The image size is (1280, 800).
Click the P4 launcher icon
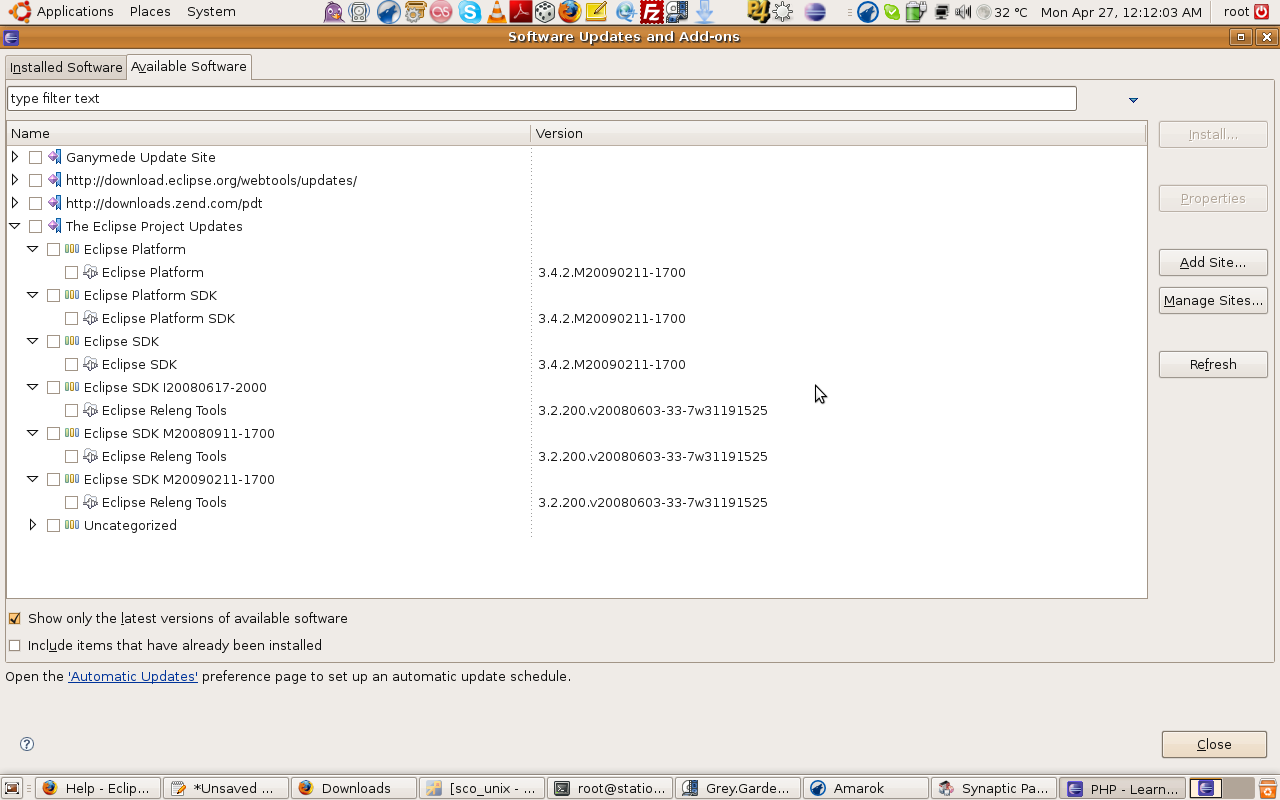758,12
